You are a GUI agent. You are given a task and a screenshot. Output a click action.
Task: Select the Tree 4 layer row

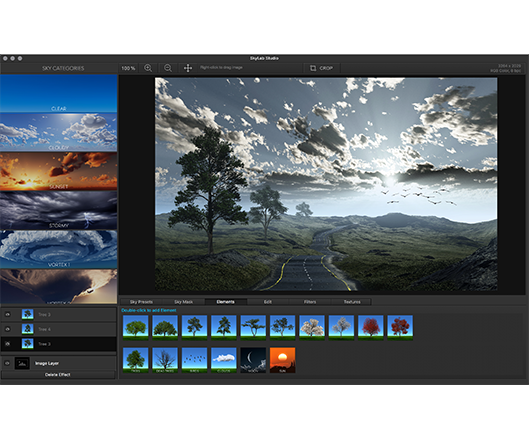59,329
